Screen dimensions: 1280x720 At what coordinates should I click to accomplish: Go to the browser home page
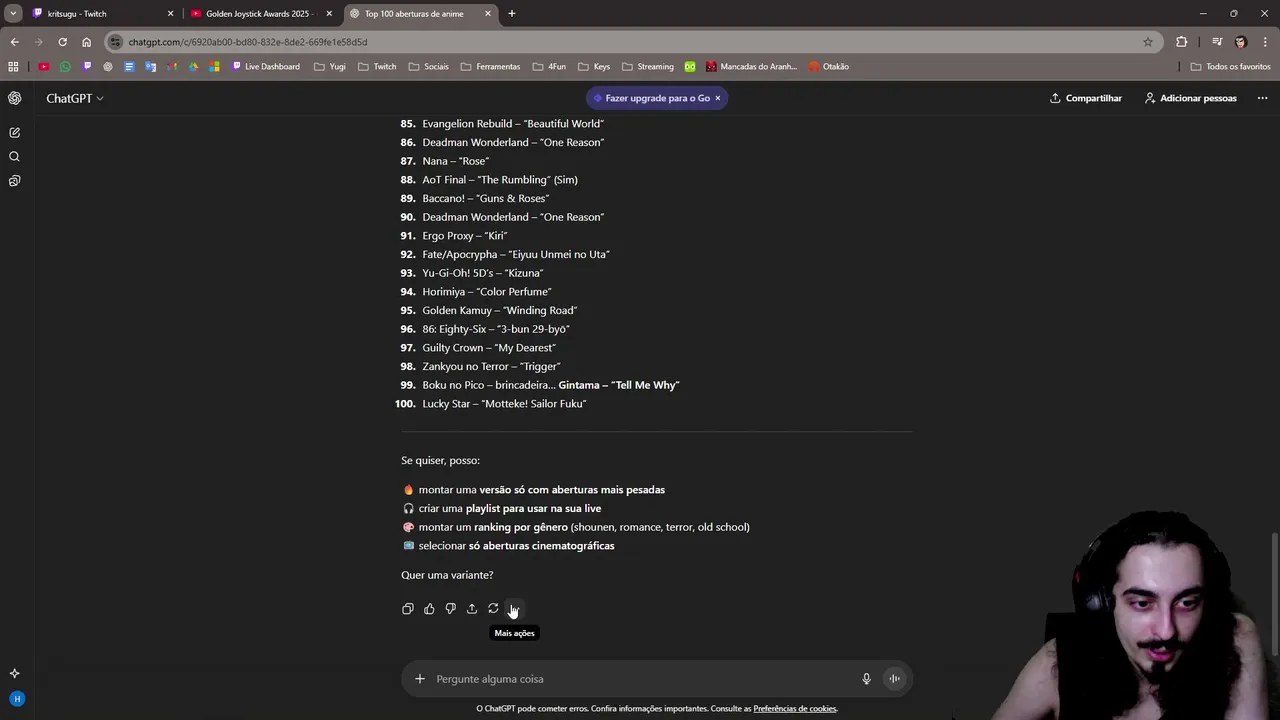(x=87, y=42)
